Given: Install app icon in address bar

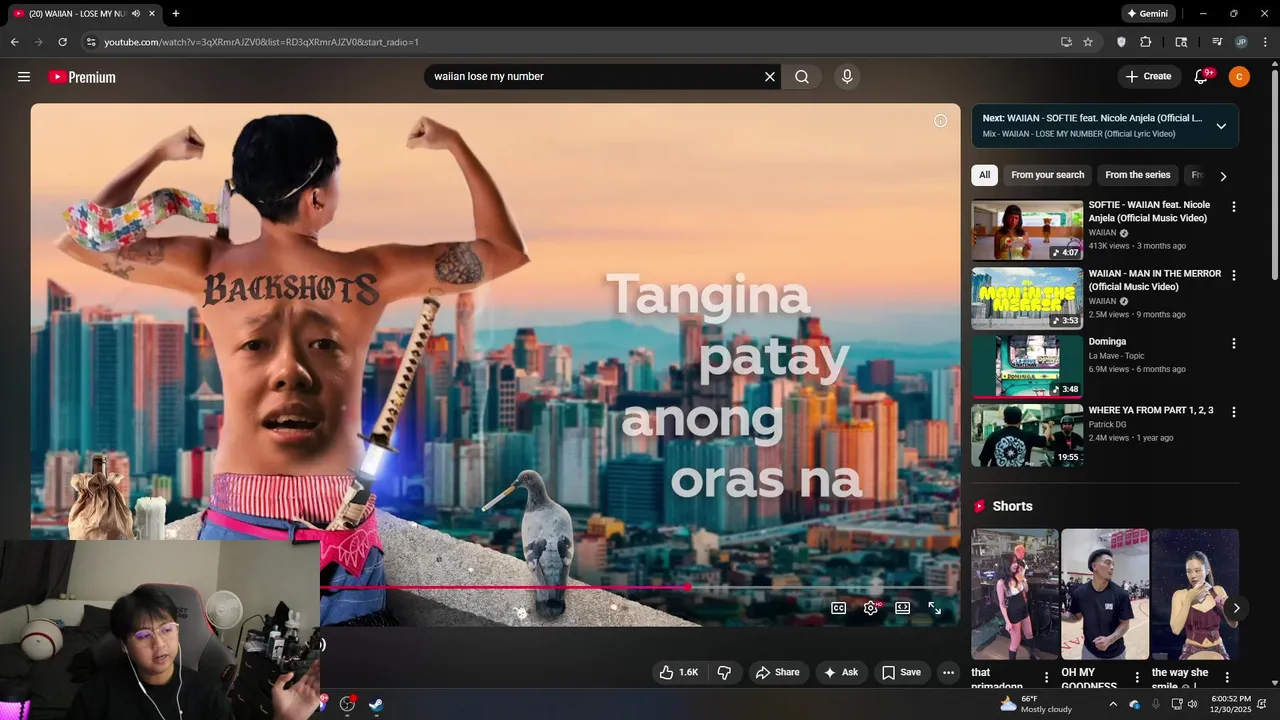Looking at the screenshot, I should point(1066,42).
